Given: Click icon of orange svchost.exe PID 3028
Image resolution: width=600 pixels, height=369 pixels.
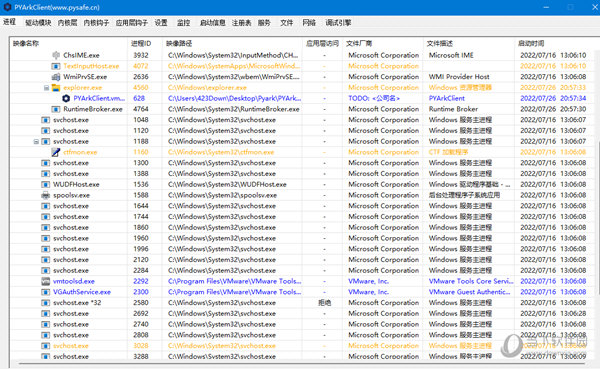Looking at the screenshot, I should click(x=46, y=346).
